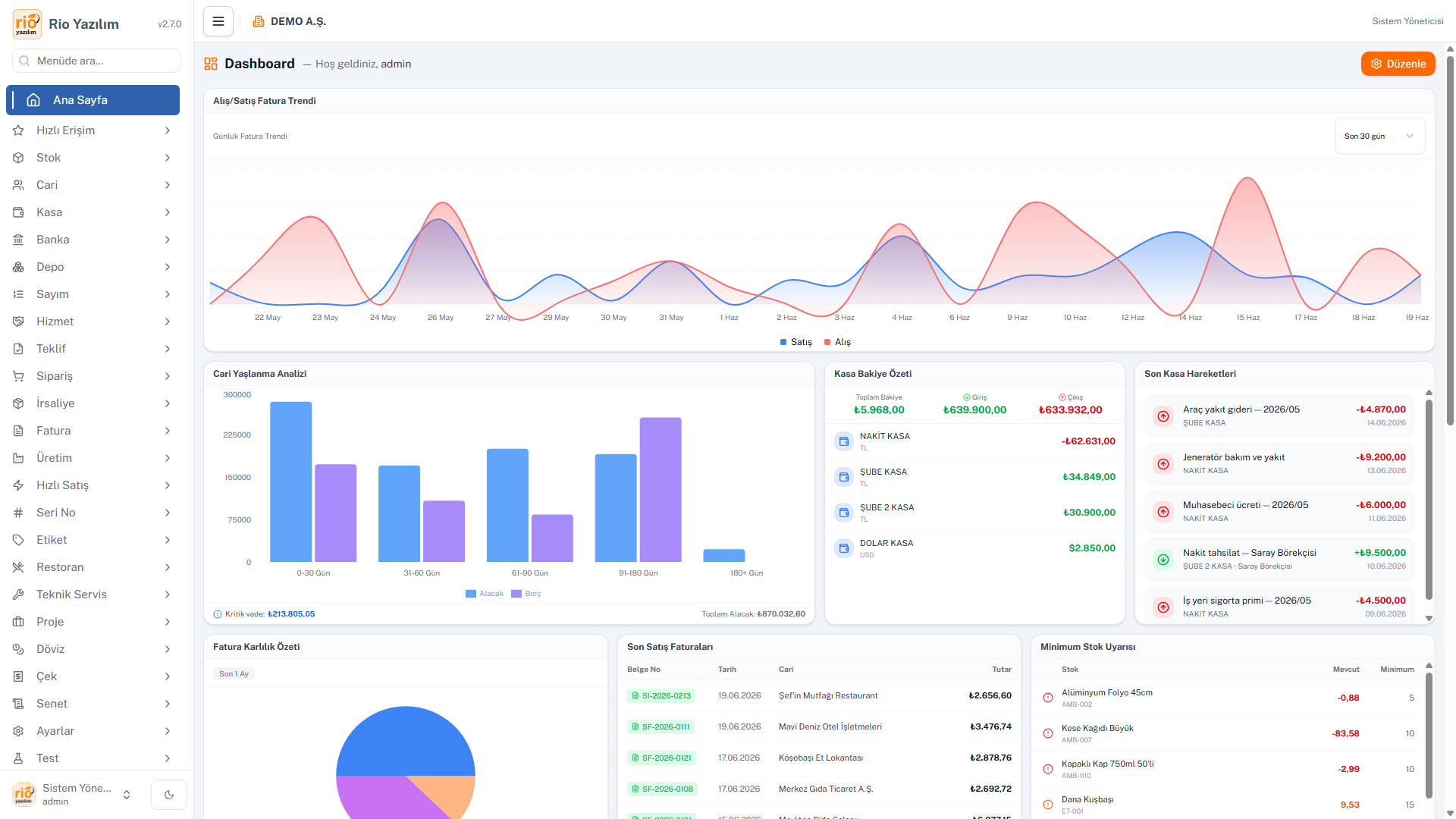1456x819 pixels.
Task: Click the Restoran utensils icon in sidebar
Action: click(x=18, y=567)
